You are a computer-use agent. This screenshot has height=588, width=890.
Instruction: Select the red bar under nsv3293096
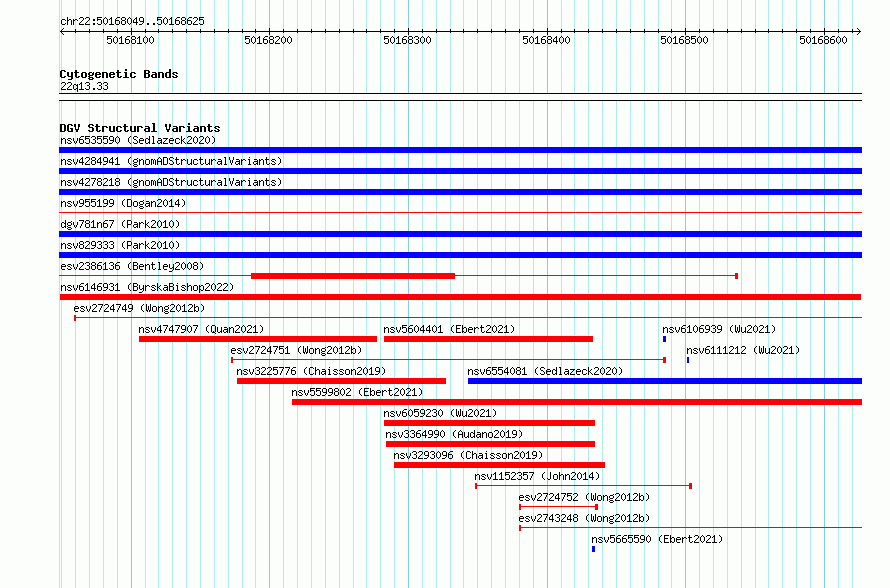[499, 465]
